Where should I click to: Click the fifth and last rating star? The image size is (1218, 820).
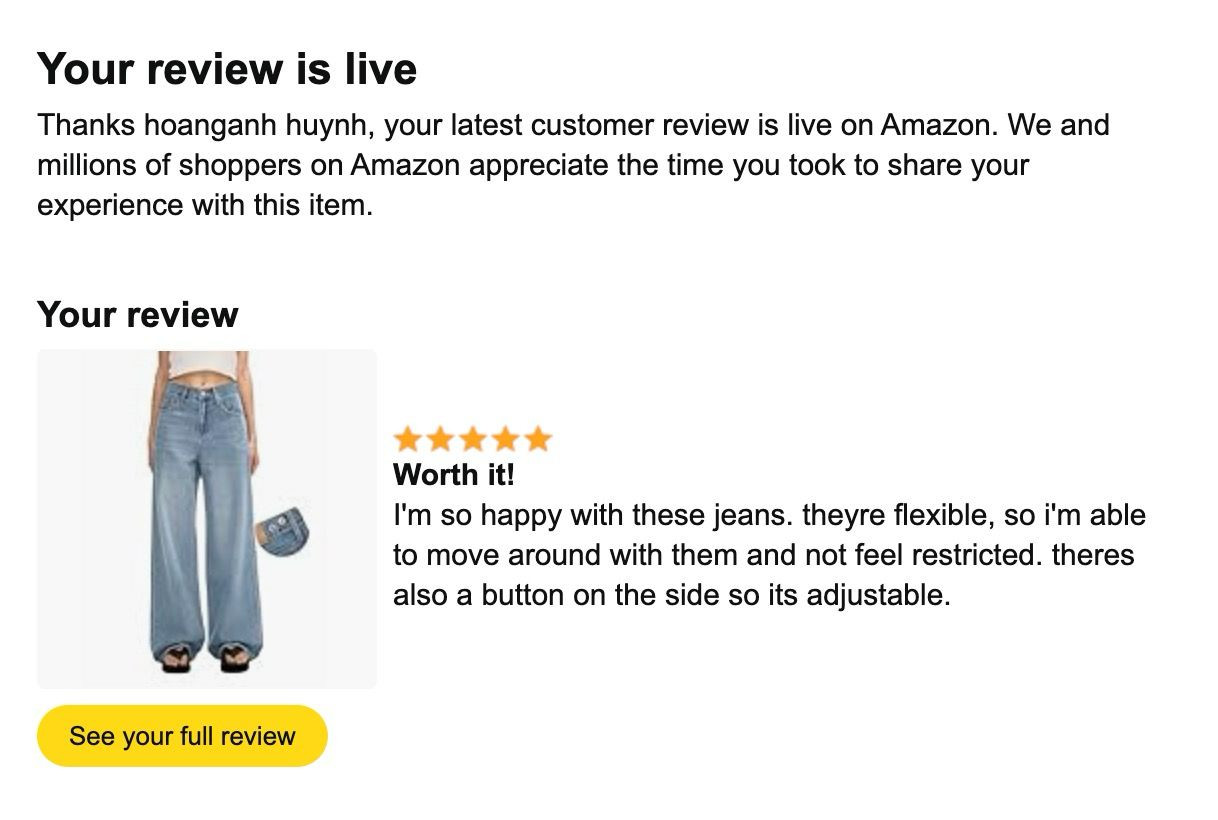[538, 439]
